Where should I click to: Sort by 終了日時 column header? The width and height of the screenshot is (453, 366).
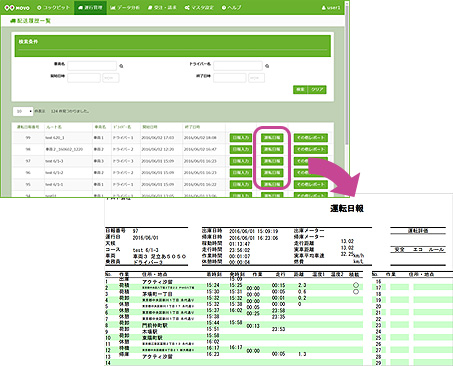click(x=192, y=127)
